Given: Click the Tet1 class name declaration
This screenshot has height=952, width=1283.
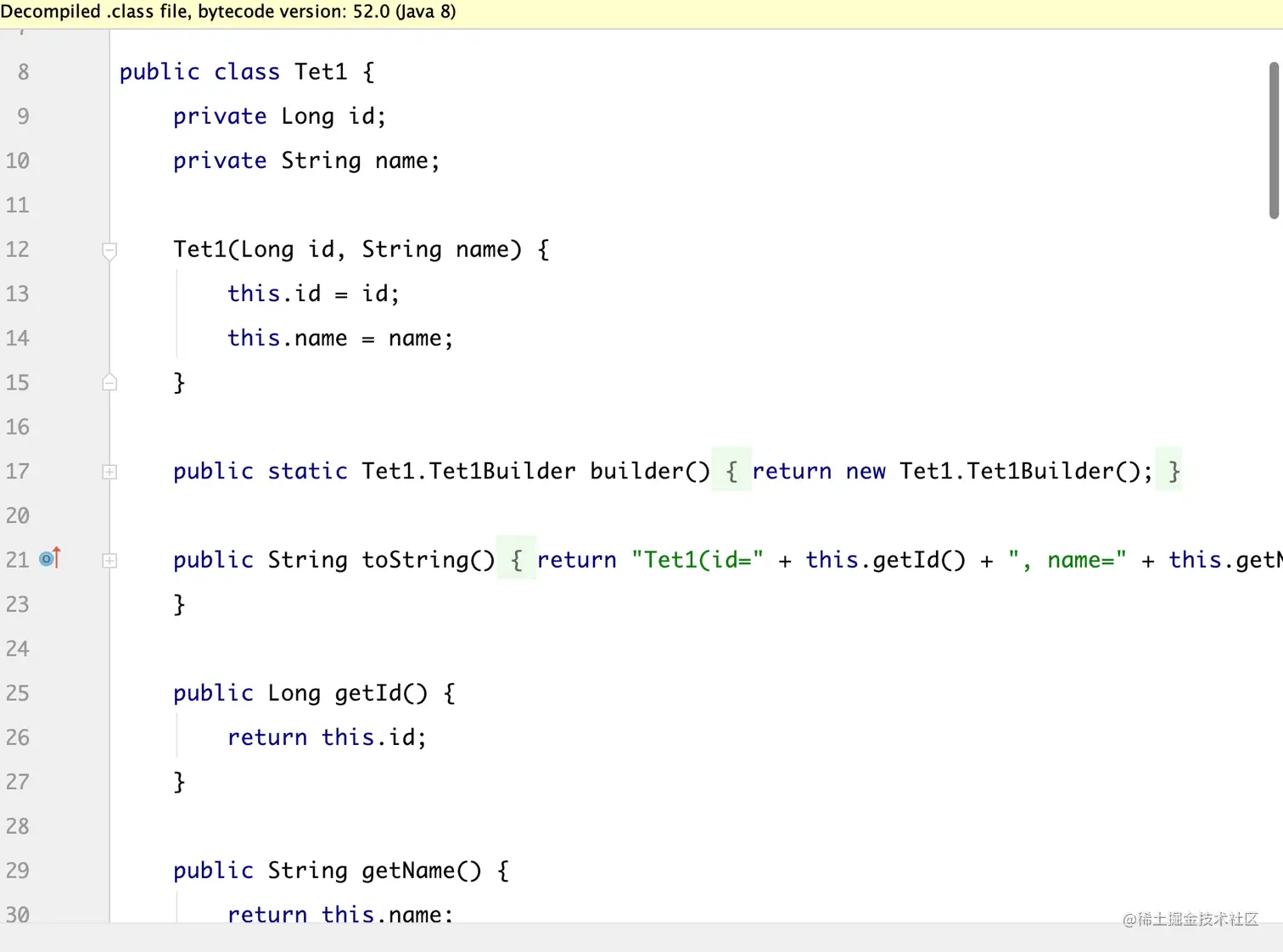Looking at the screenshot, I should [321, 72].
